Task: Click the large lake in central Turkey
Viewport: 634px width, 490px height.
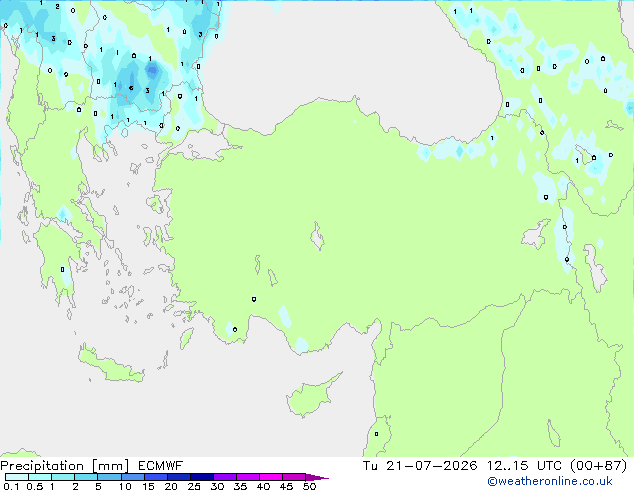Action: point(317,237)
